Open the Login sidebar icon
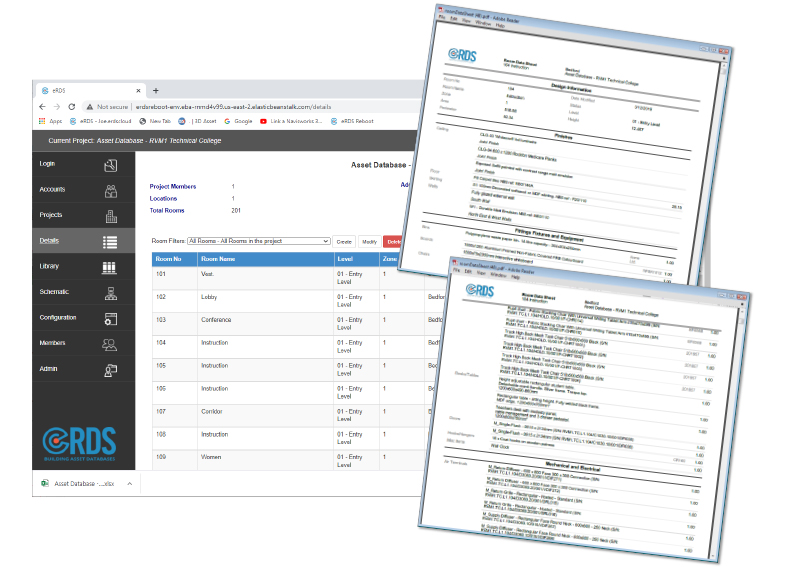The height and width of the screenshot is (567, 800). 111,165
